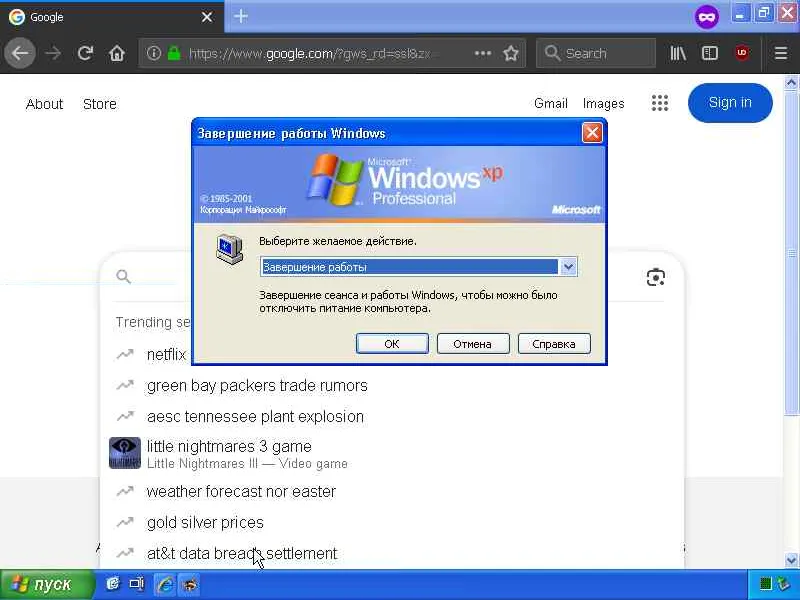This screenshot has width=800, height=600.
Task: Reload the page with refresh icon
Action: pyautogui.click(x=85, y=53)
